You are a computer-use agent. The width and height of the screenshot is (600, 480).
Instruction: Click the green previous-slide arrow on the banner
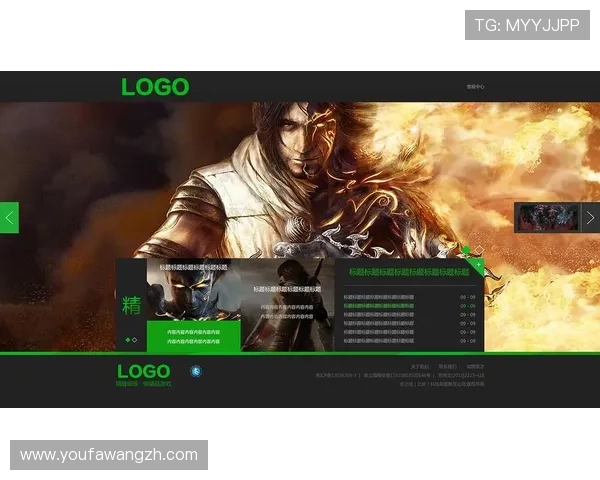9,217
